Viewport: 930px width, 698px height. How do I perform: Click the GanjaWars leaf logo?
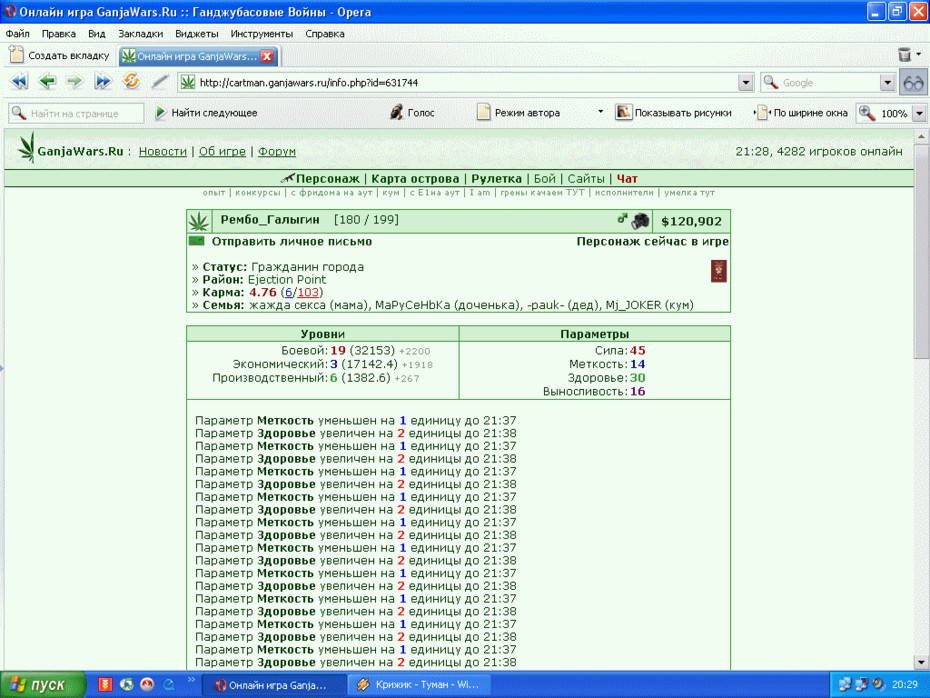26,148
